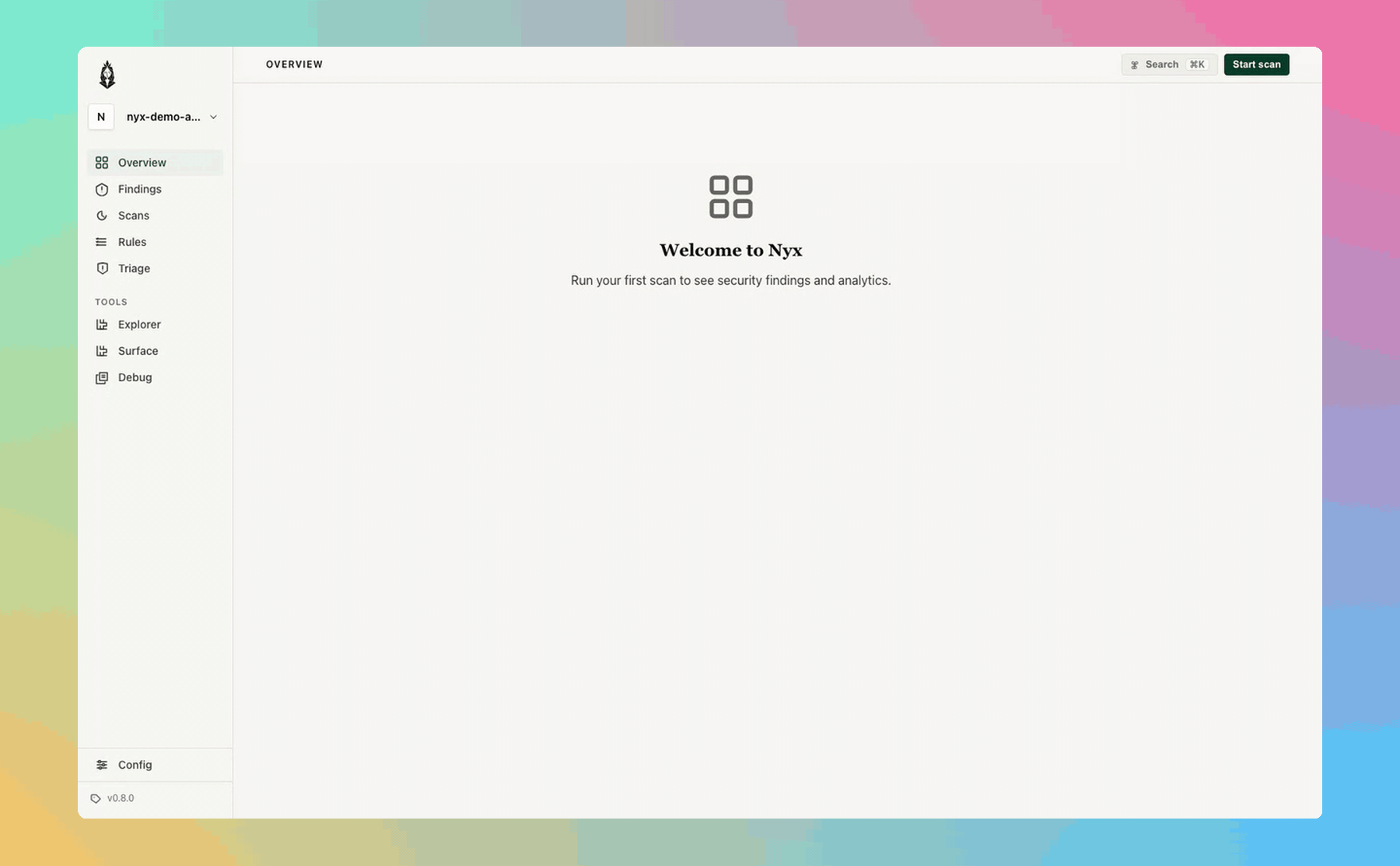
Task: Click the version tag icon
Action: [96, 798]
